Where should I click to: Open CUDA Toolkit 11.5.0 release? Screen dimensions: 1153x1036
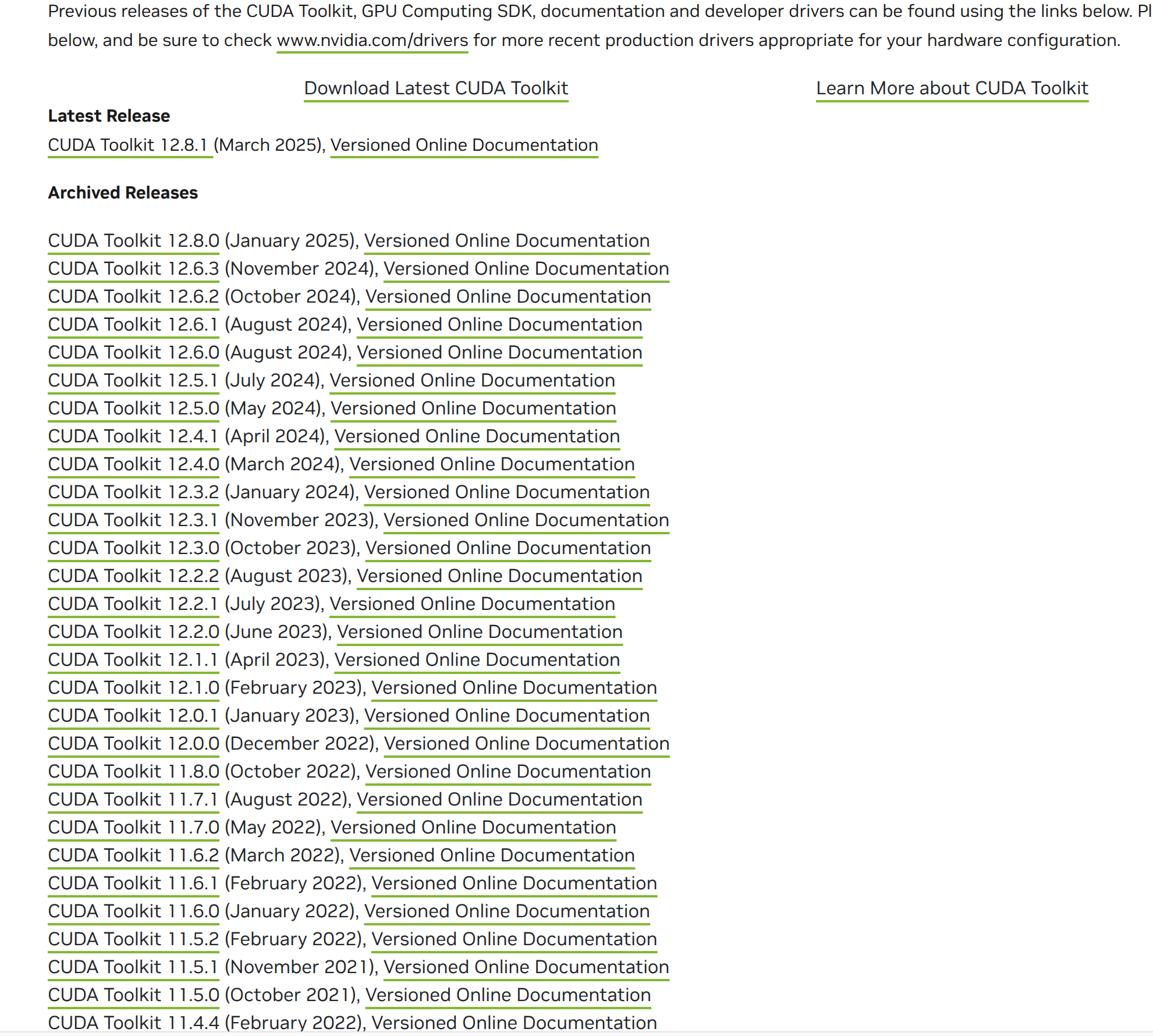(x=133, y=995)
